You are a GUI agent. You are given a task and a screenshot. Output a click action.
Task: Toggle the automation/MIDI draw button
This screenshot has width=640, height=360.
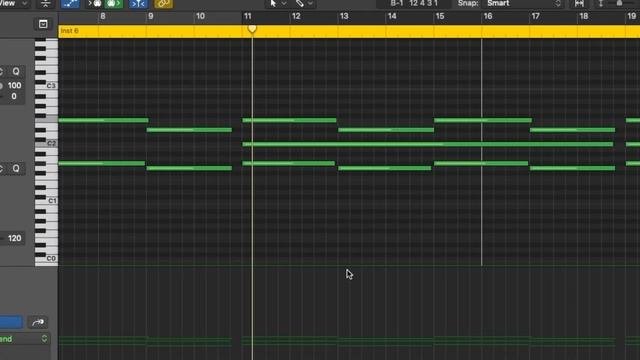[x=70, y=4]
